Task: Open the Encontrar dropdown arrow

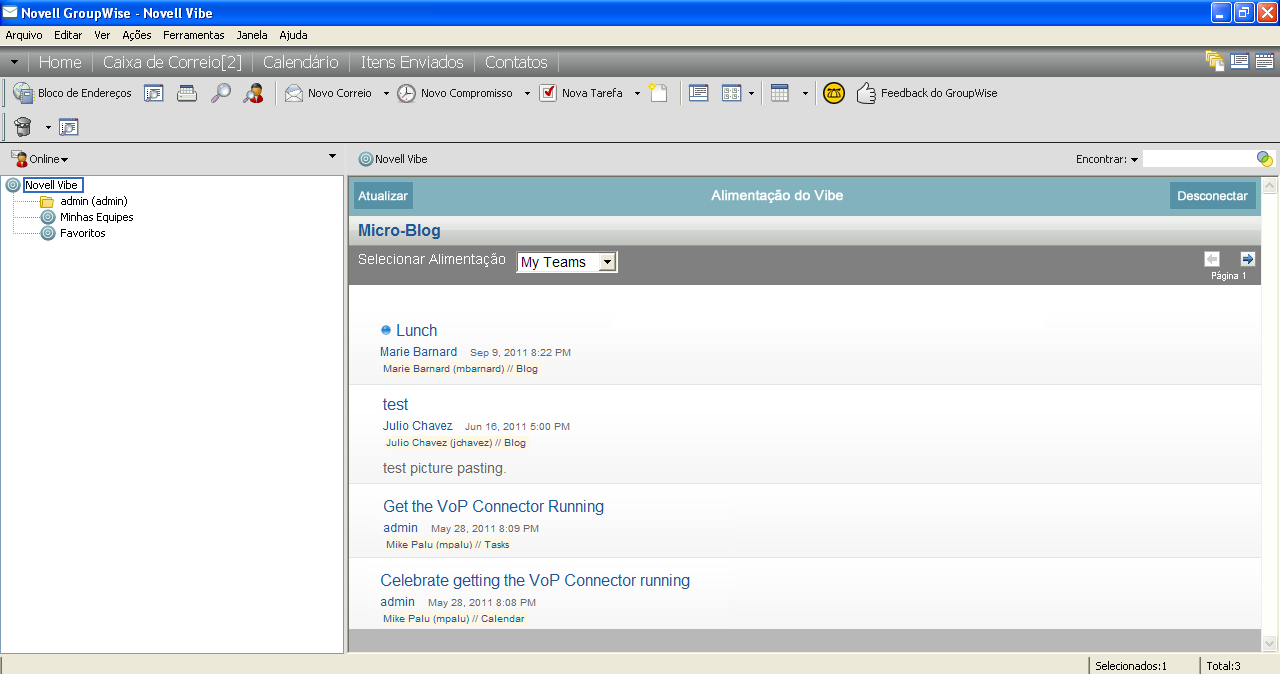Action: [1135, 160]
